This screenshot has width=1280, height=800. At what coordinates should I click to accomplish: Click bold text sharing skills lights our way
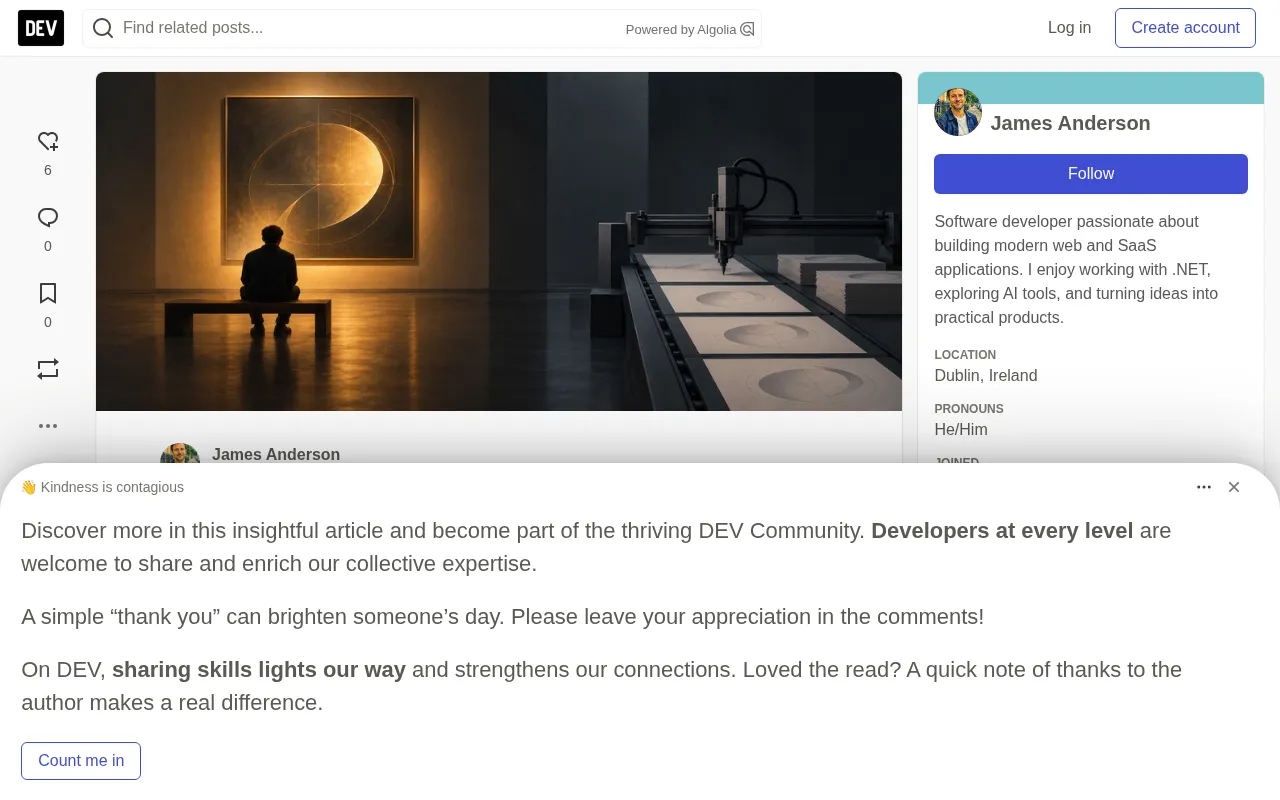click(259, 670)
